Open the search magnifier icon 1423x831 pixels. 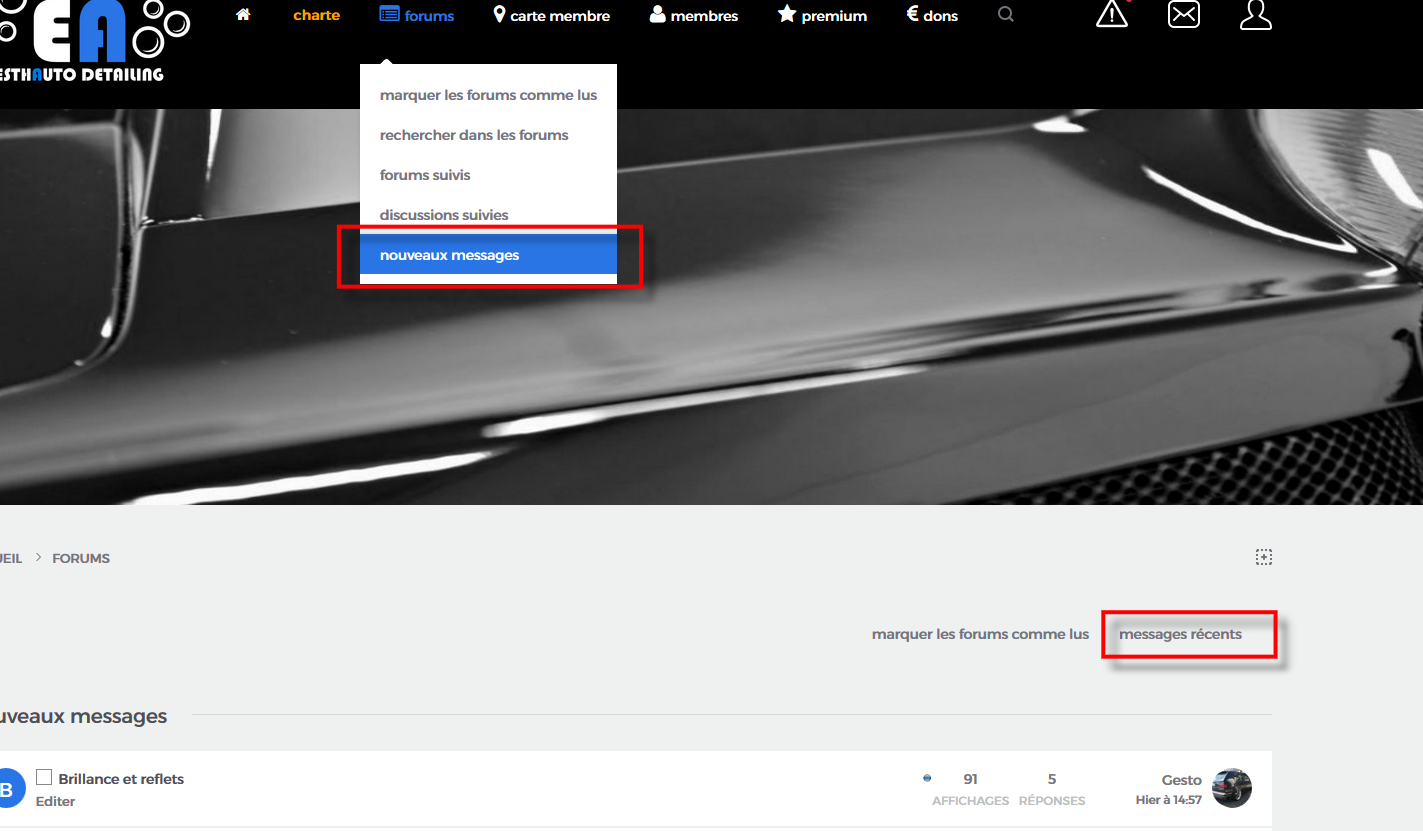tap(1006, 15)
